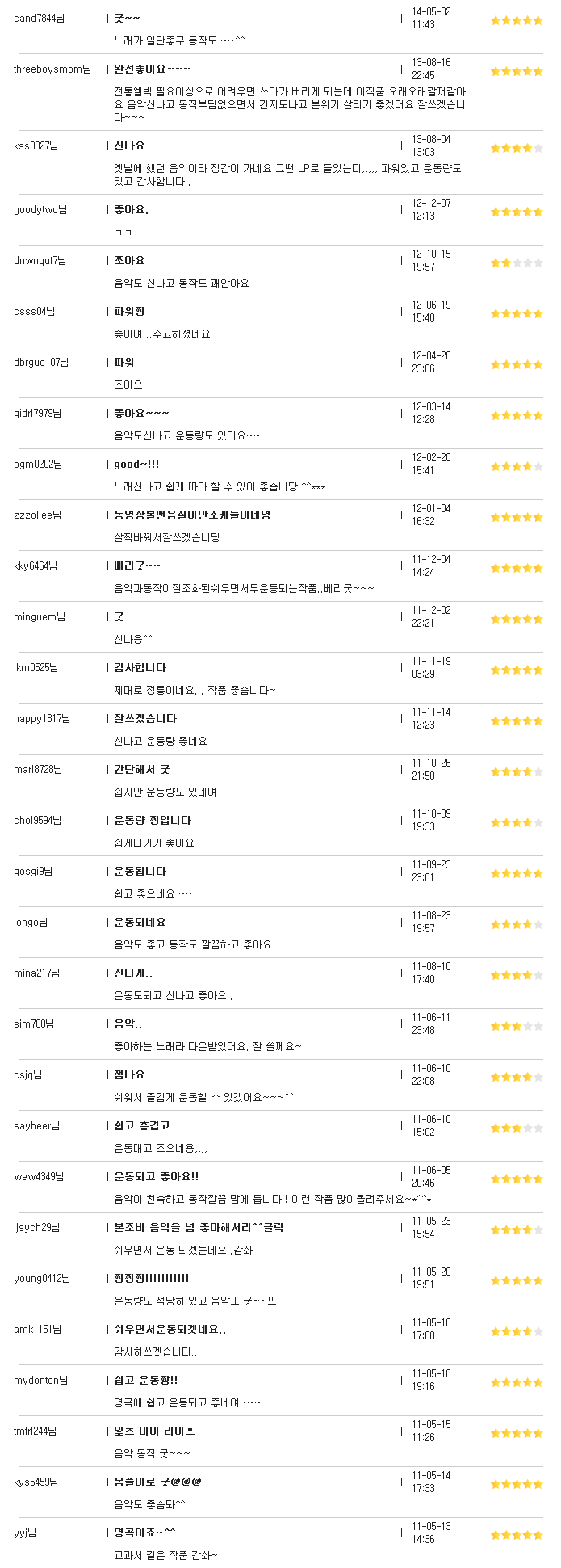
Task: Select review title good~!!!
Action: 136,464
